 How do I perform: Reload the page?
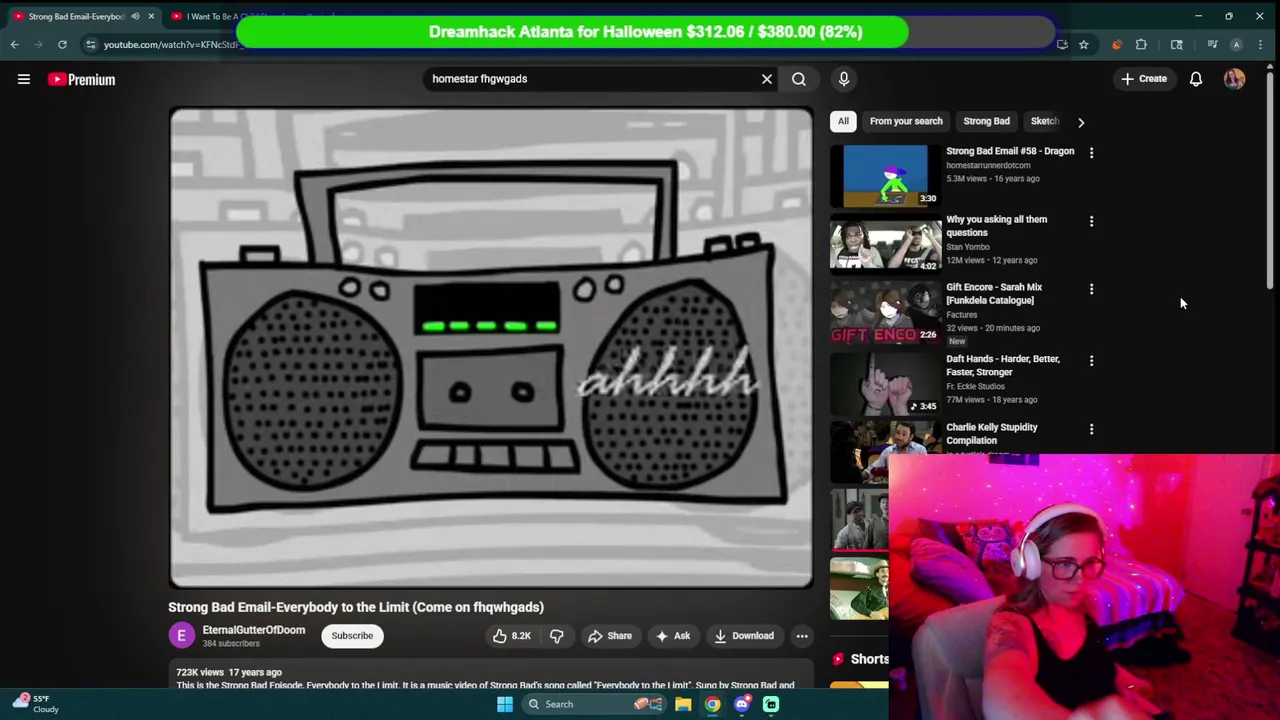tap(62, 44)
